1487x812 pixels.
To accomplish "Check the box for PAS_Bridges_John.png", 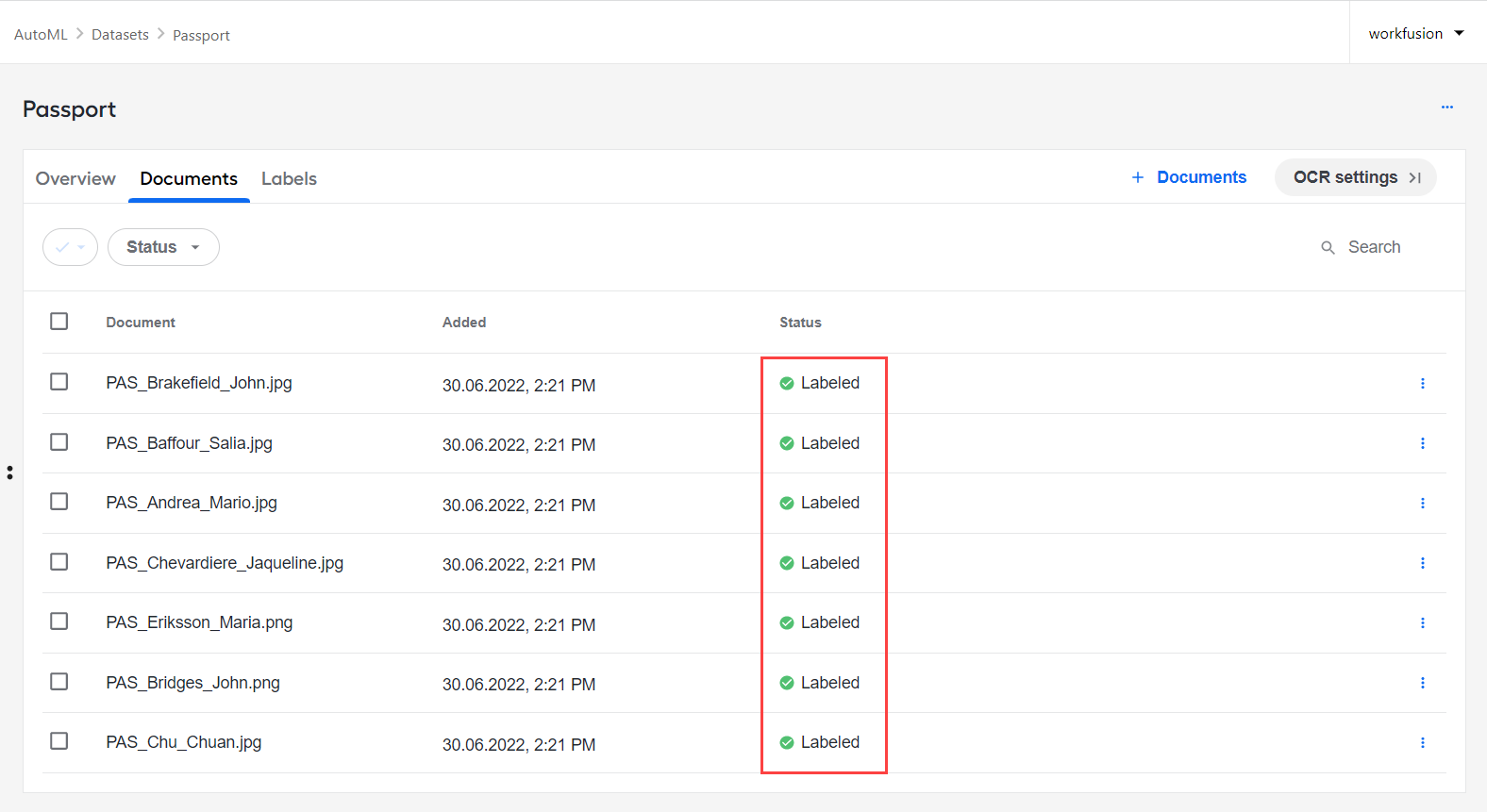I will pyautogui.click(x=59, y=682).
